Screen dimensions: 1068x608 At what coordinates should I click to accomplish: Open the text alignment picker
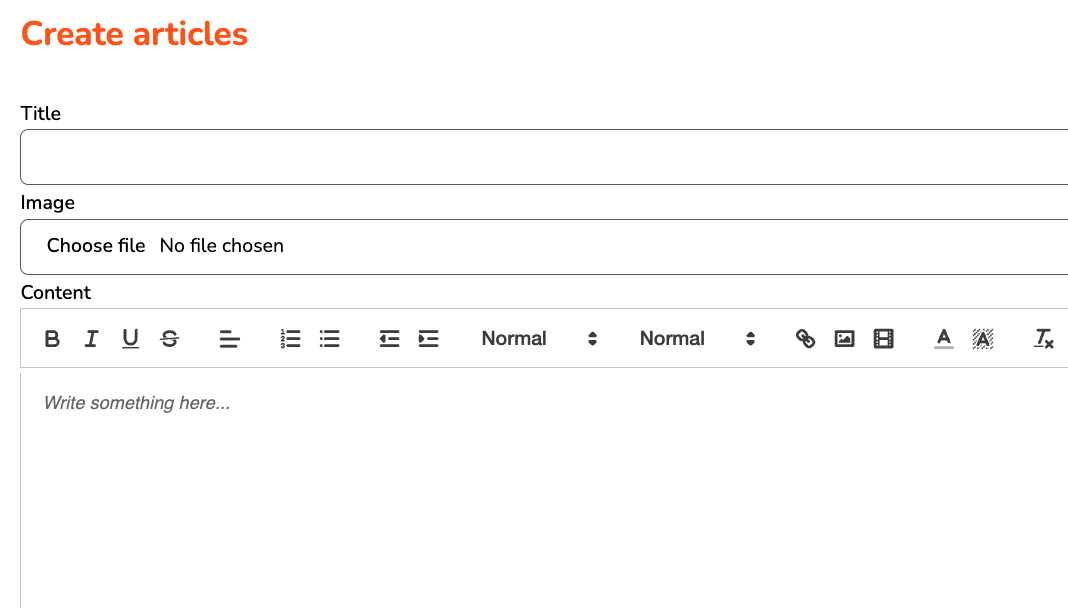[x=230, y=338]
